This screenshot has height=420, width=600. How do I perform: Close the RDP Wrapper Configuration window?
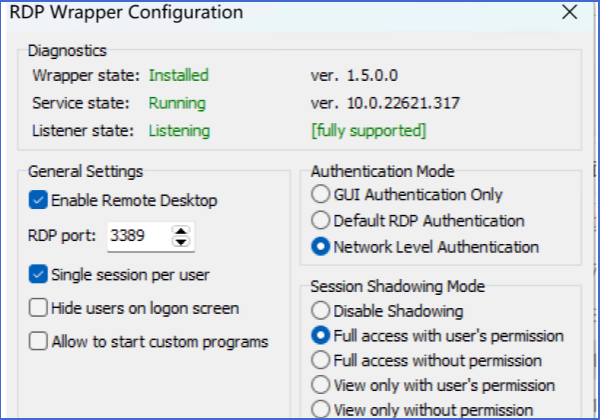coord(569,13)
